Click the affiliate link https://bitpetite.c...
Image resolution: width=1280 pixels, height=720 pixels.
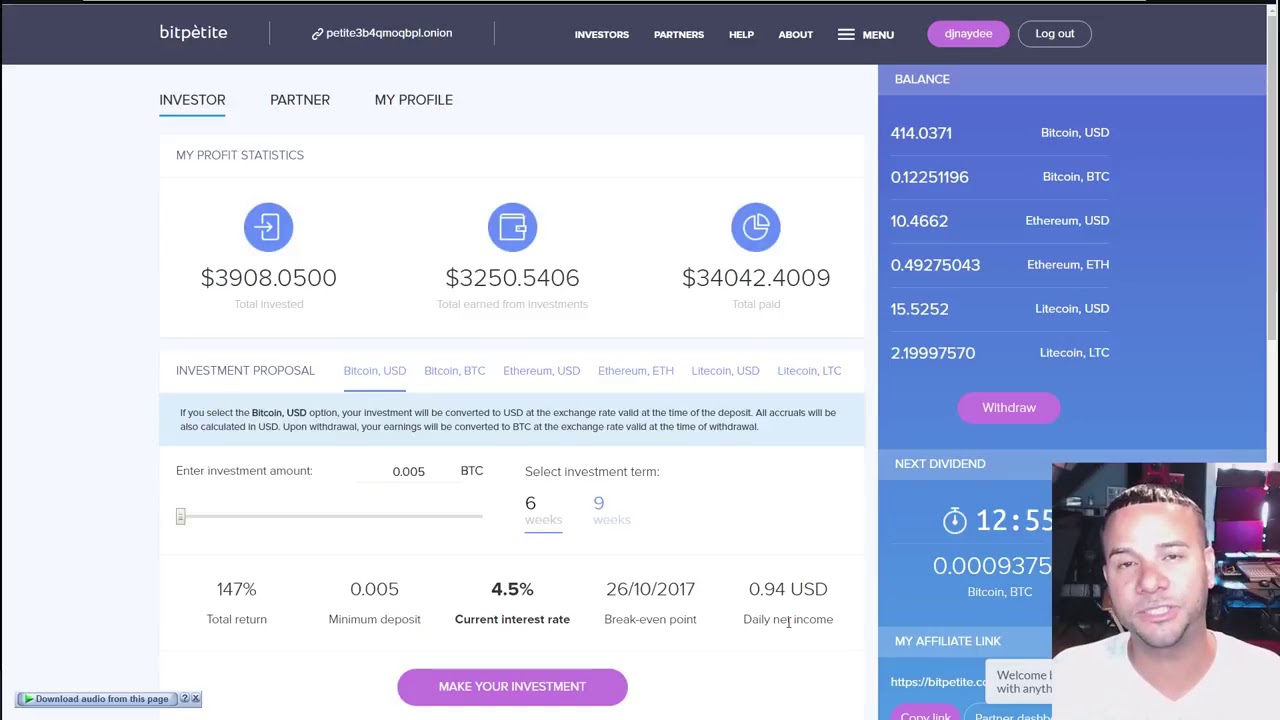(x=937, y=682)
